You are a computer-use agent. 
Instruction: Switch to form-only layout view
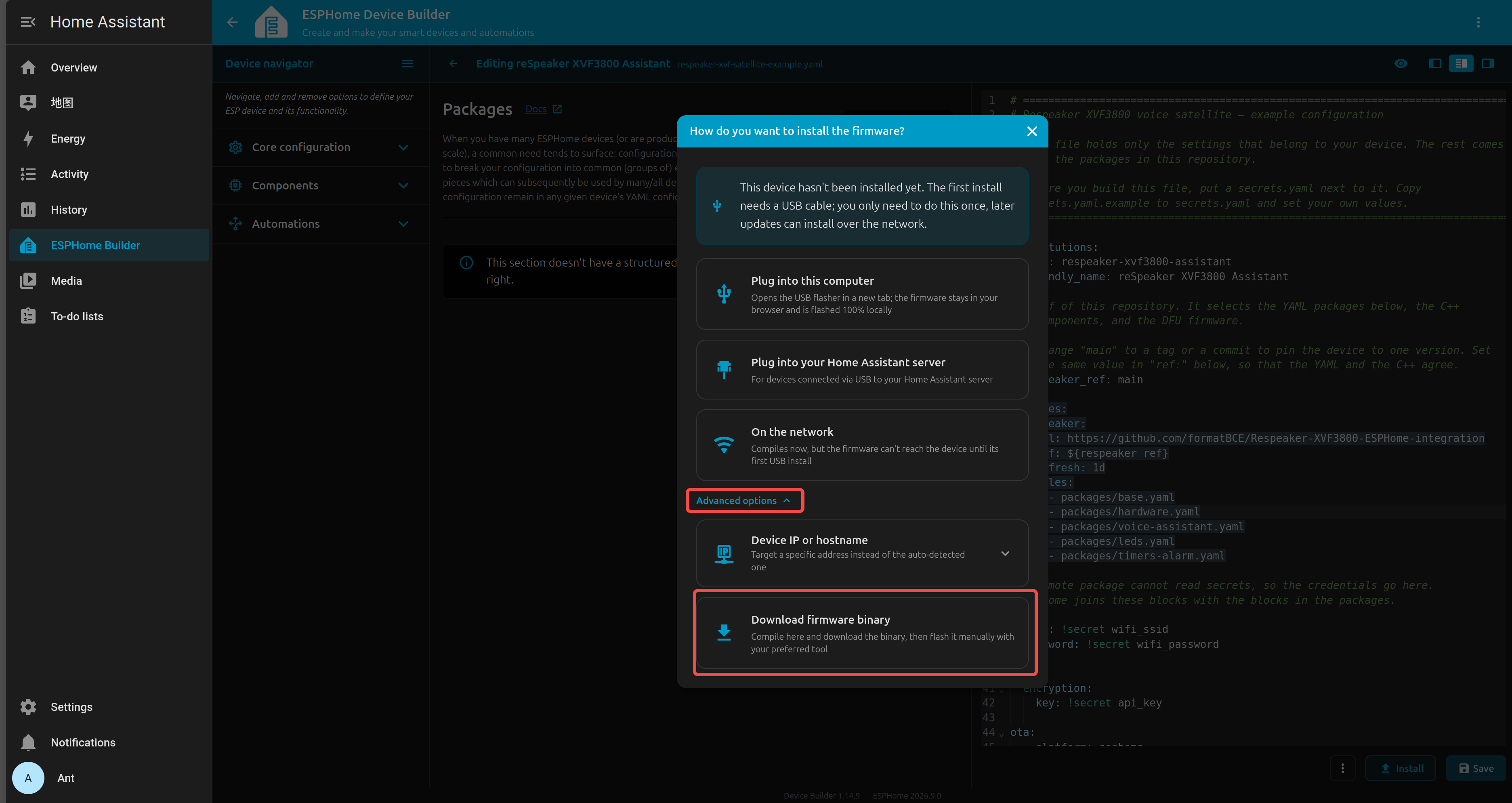coord(1435,63)
